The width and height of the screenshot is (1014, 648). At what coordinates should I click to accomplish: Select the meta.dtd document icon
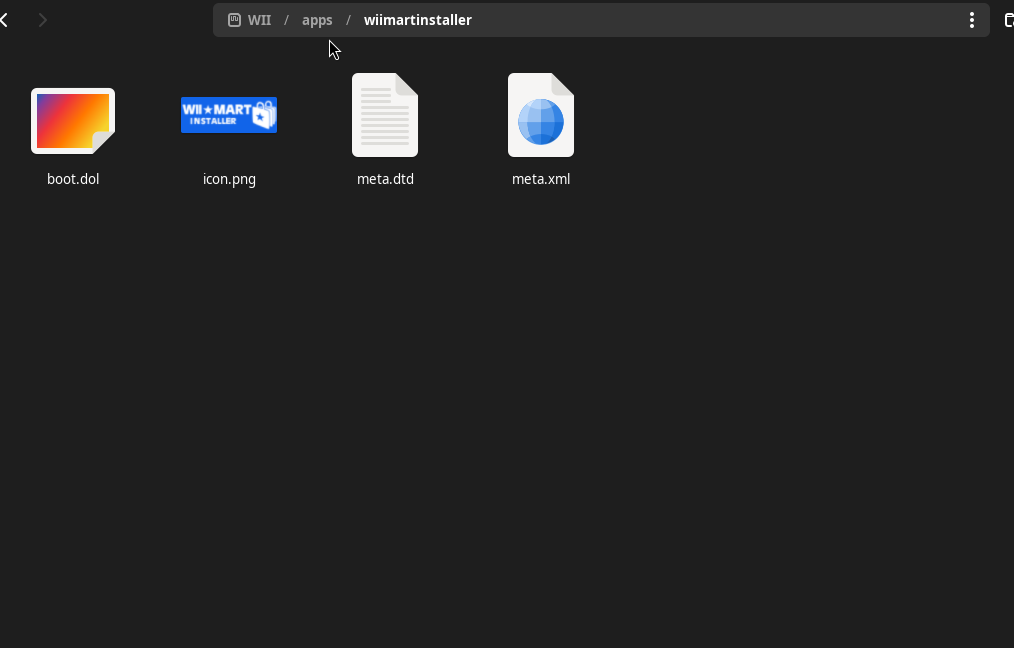pyautogui.click(x=385, y=115)
